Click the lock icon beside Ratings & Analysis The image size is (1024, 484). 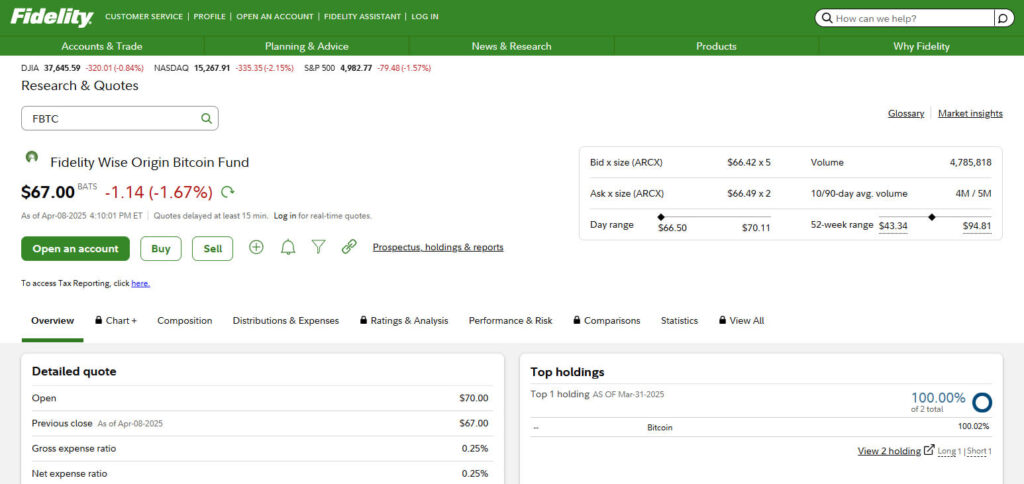pos(363,320)
